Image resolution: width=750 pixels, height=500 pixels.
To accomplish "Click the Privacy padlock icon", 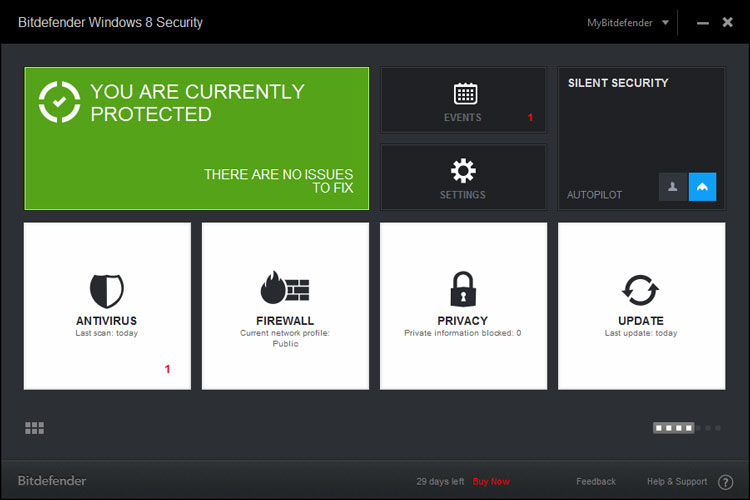I will coord(463,289).
